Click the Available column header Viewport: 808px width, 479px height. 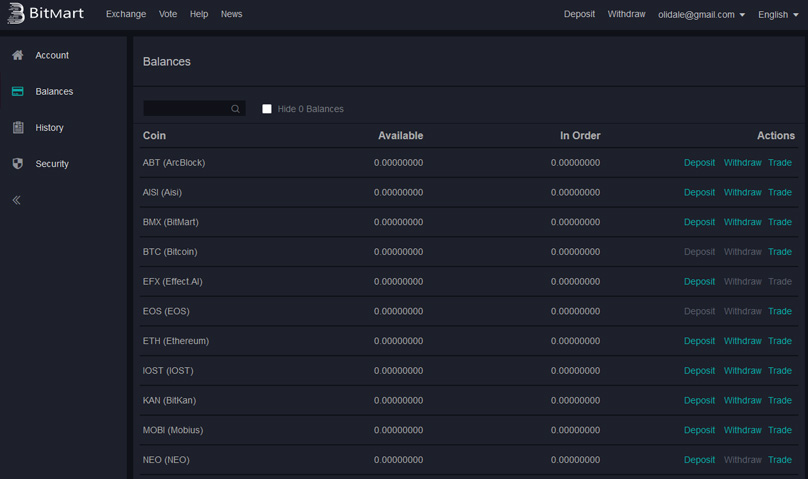pos(400,135)
